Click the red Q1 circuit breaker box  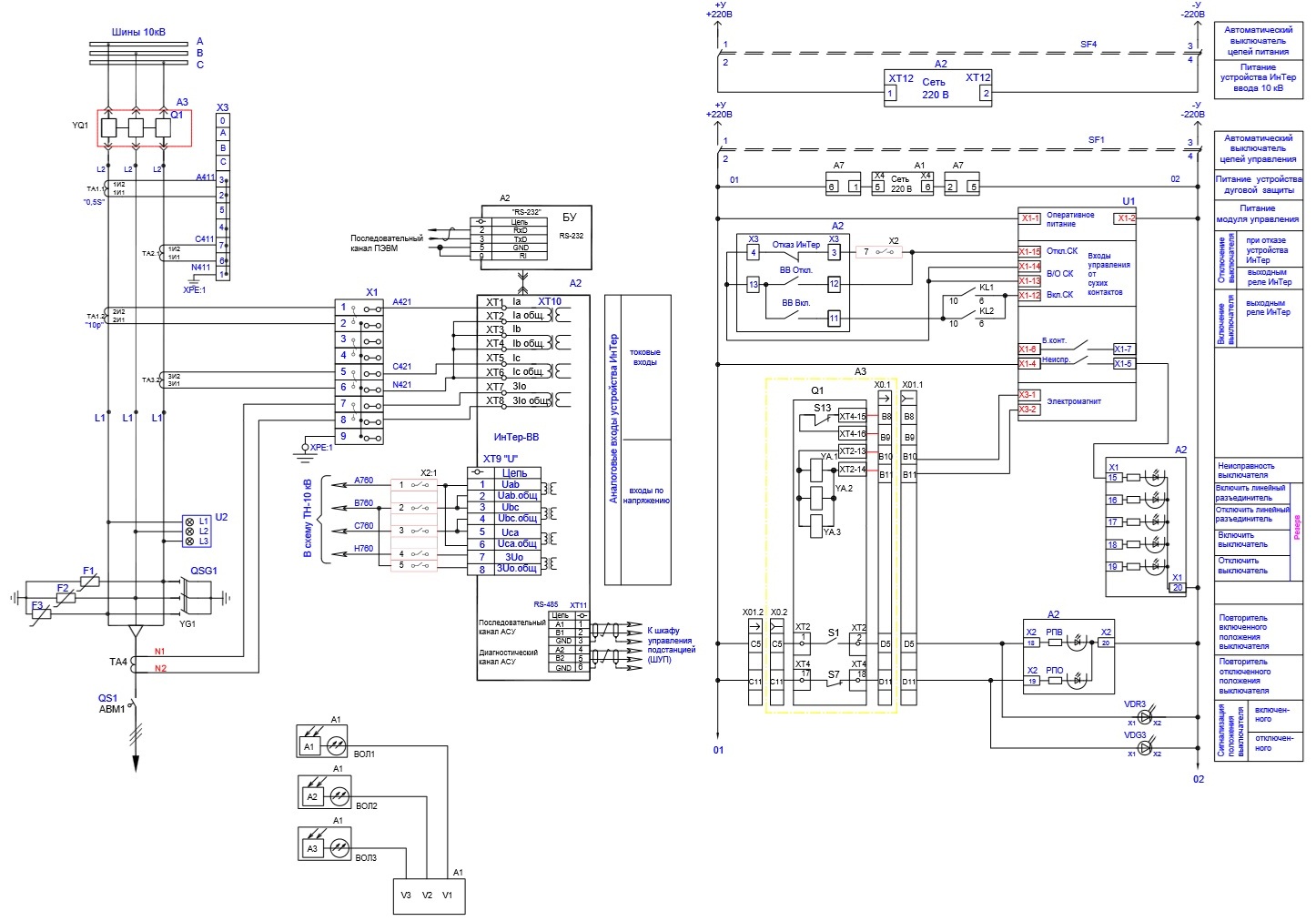[x=145, y=127]
